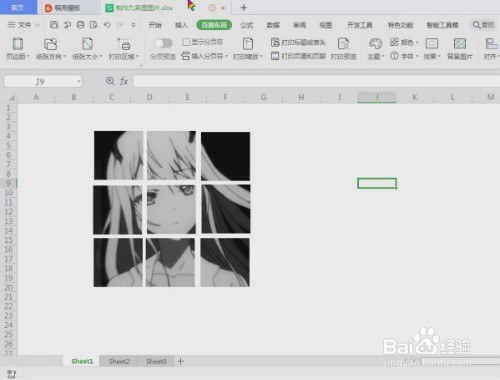Click the status bar icon at bottom-left

click(x=12, y=374)
